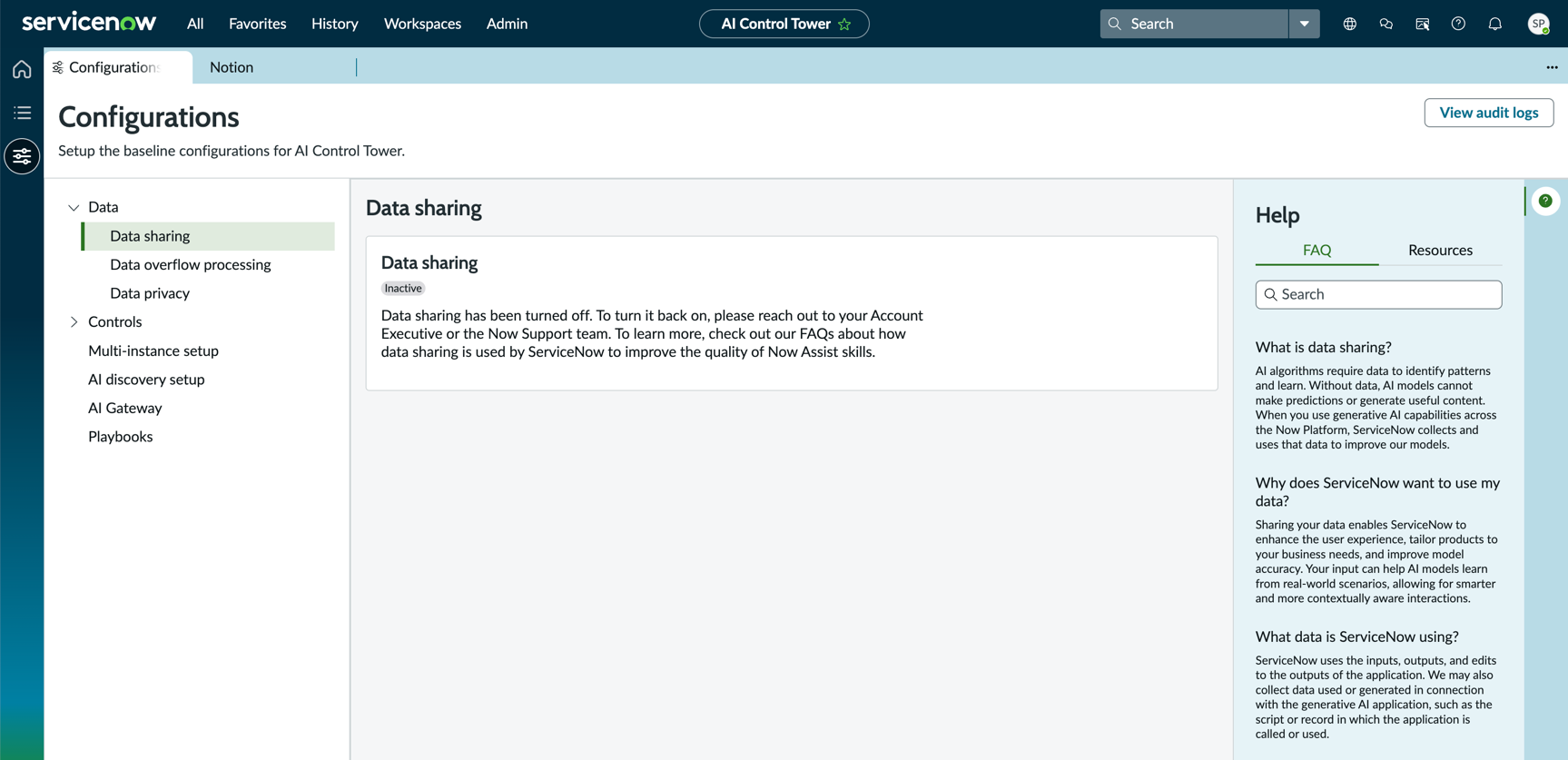Viewport: 1568px width, 760px height.
Task: Expand the Controls tree section
Action: coord(74,322)
